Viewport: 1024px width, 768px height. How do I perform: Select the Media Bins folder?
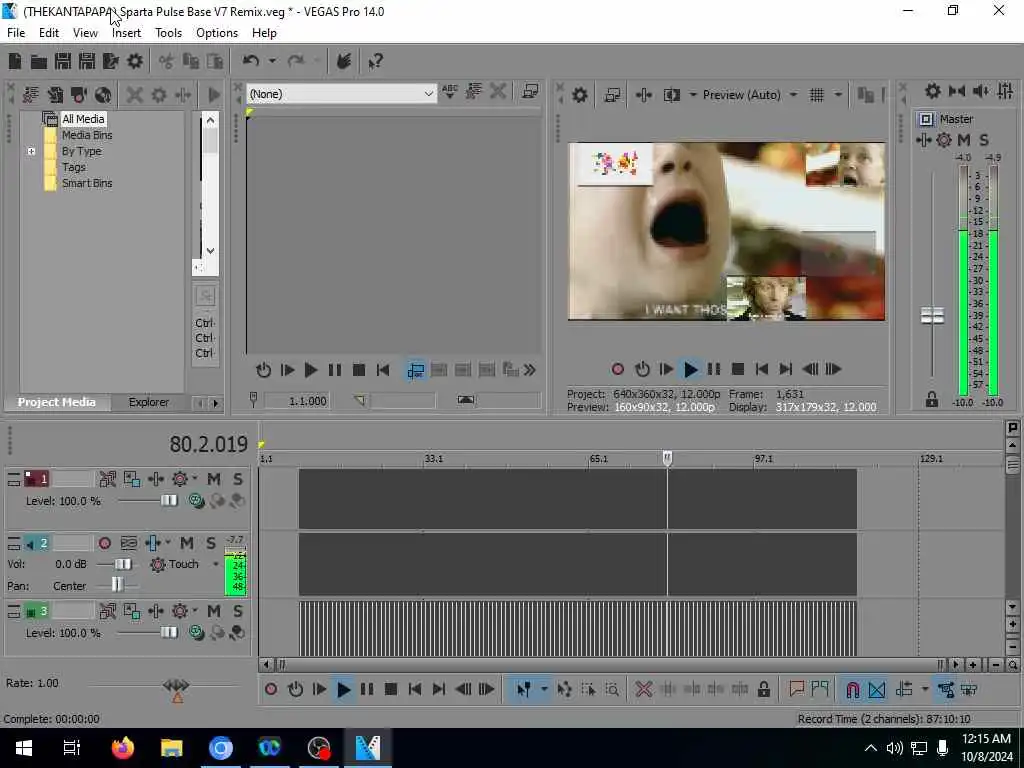tap(87, 135)
